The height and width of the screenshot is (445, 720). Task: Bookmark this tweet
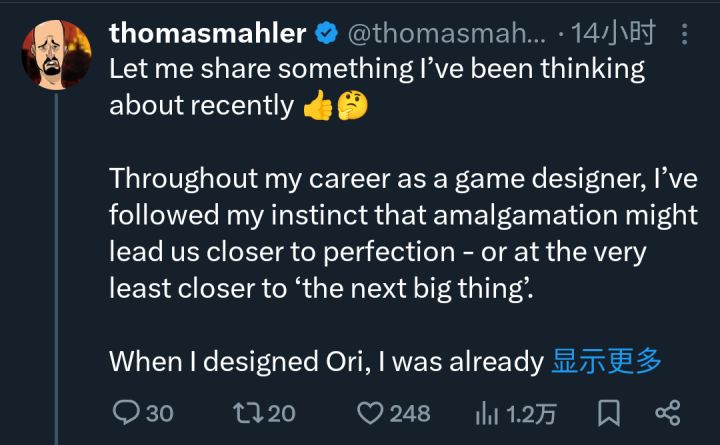pyautogui.click(x=608, y=412)
